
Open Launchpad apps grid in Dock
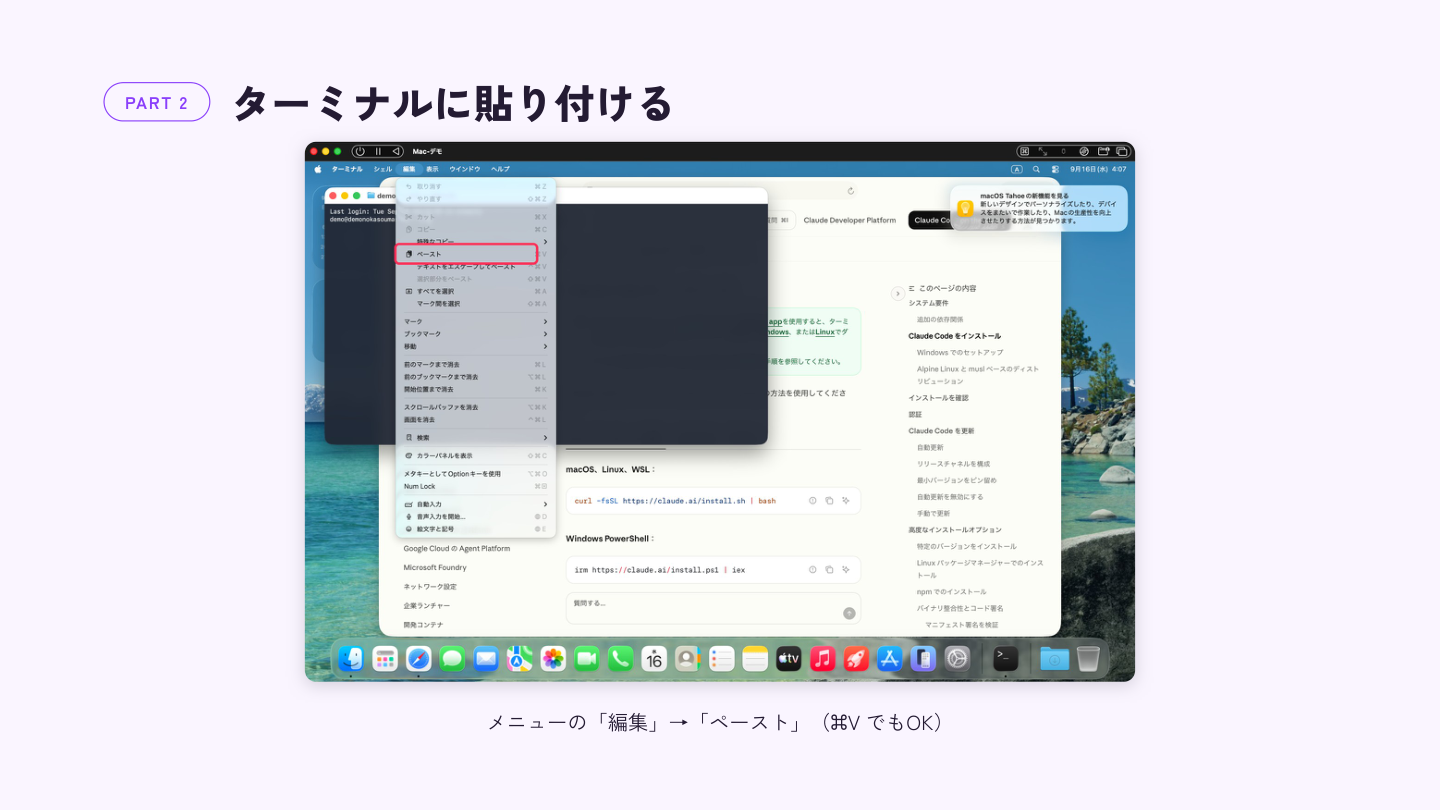385,658
